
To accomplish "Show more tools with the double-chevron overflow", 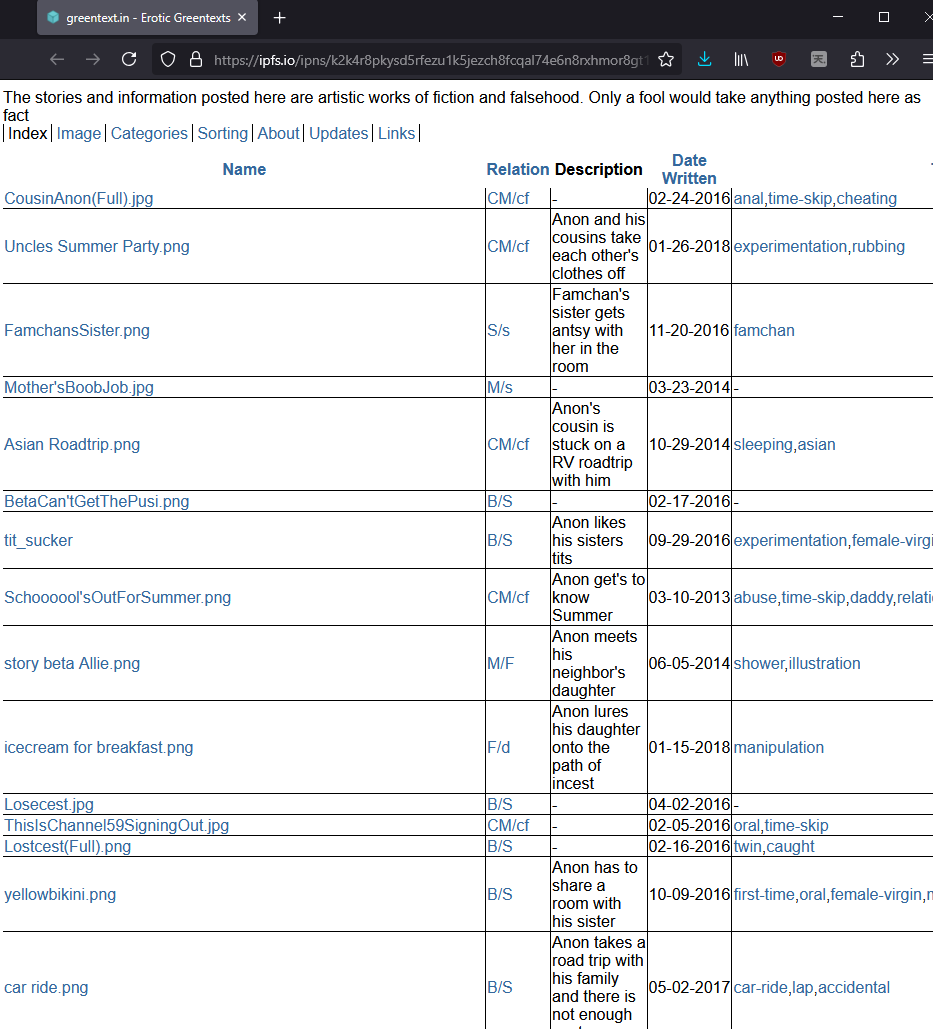I will (x=892, y=60).
